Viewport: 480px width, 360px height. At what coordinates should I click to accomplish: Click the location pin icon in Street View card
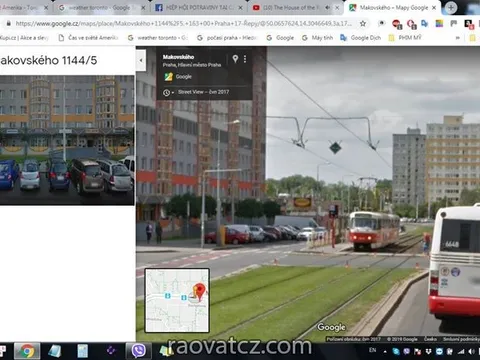pyautogui.click(x=235, y=59)
